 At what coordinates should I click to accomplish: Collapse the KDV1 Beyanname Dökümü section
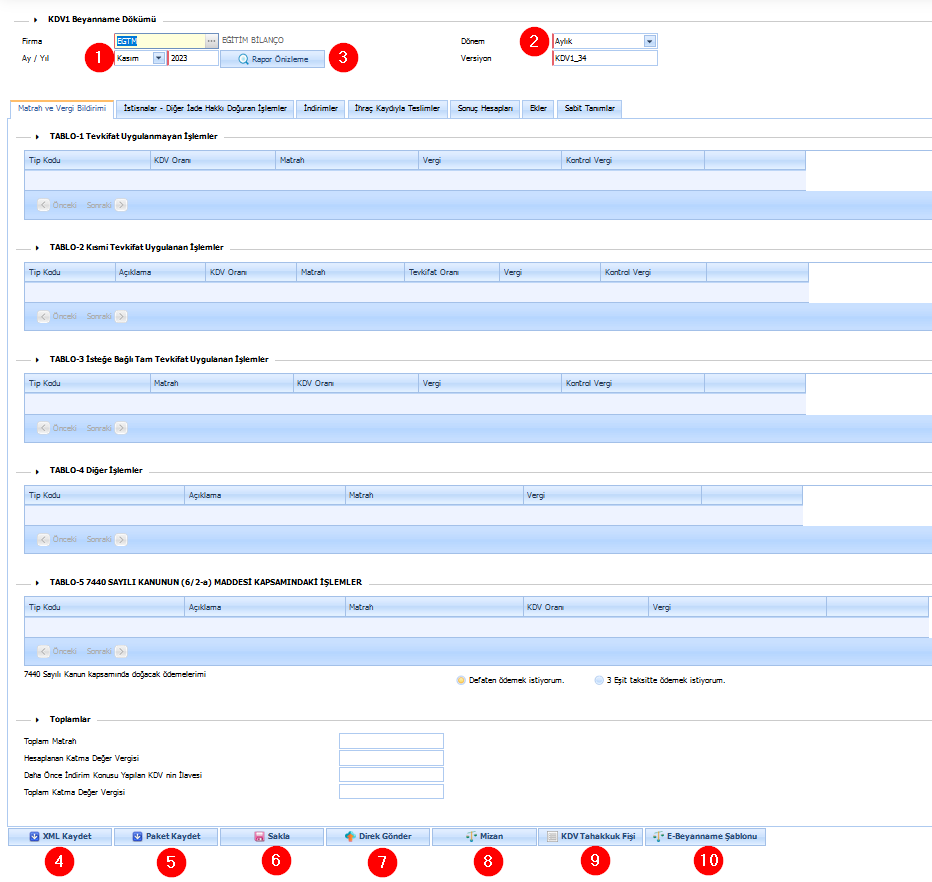tap(36, 20)
